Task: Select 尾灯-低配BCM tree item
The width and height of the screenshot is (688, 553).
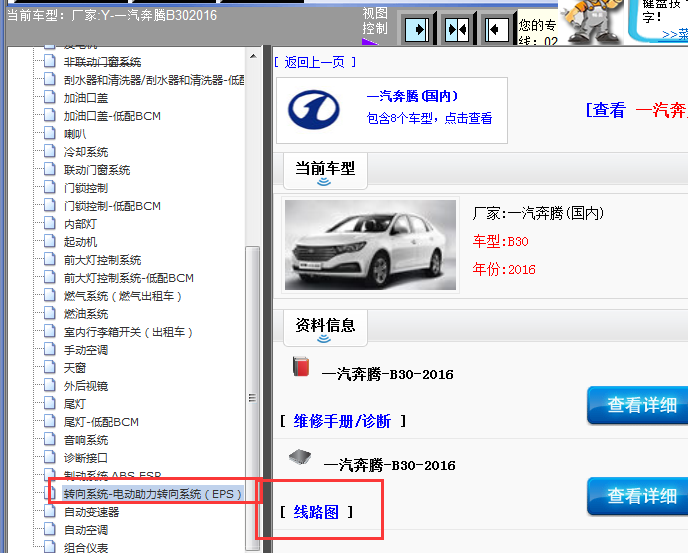Action: [101, 422]
